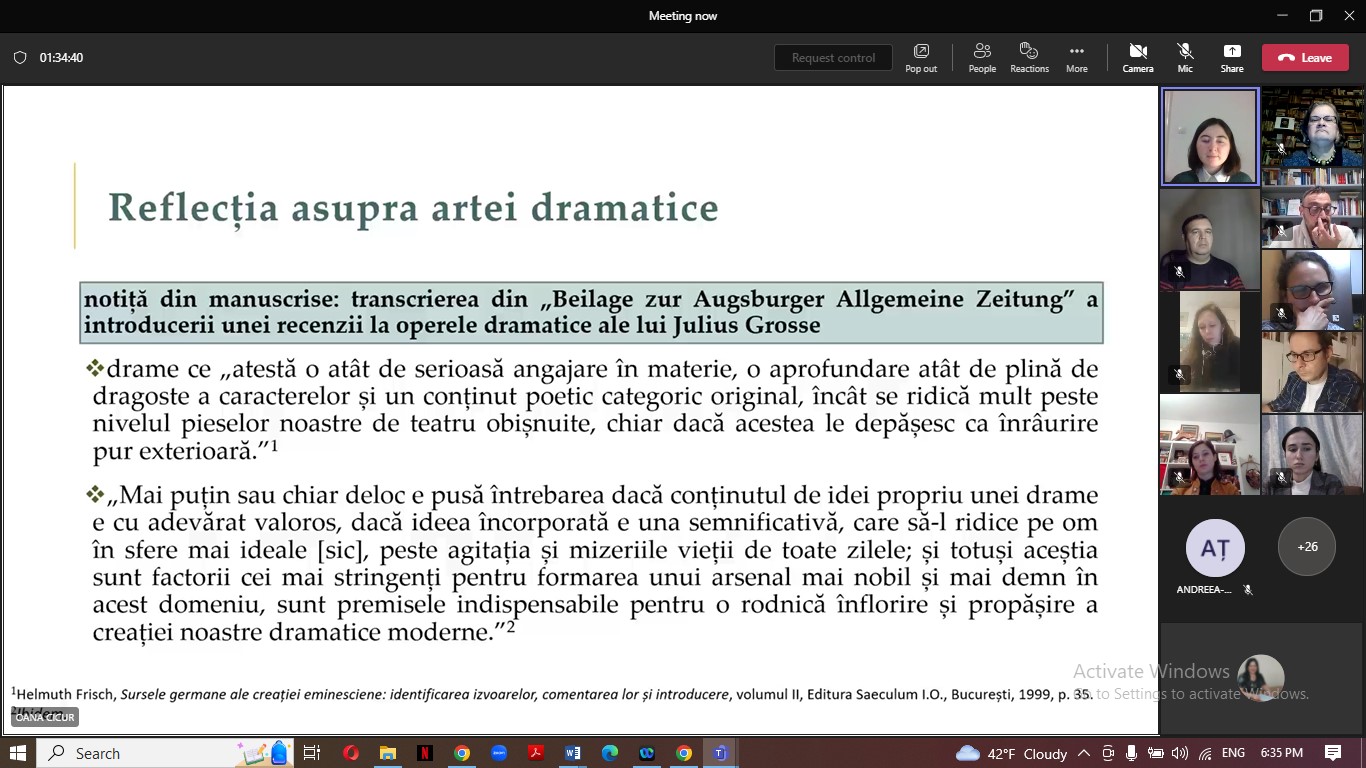Click the OANA CICUR presenter name tag
The height and width of the screenshot is (768, 1366).
click(x=45, y=717)
